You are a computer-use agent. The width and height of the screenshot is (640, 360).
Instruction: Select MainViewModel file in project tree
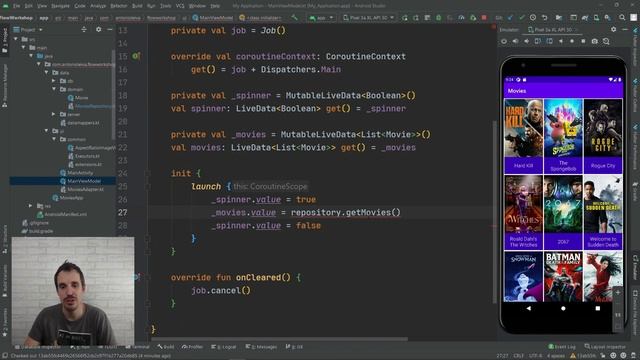coord(80,181)
